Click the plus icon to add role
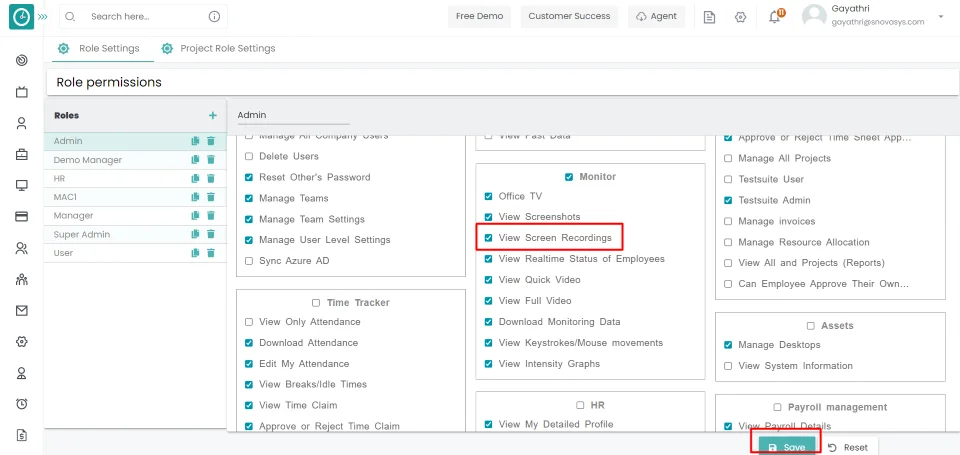 pyautogui.click(x=212, y=116)
